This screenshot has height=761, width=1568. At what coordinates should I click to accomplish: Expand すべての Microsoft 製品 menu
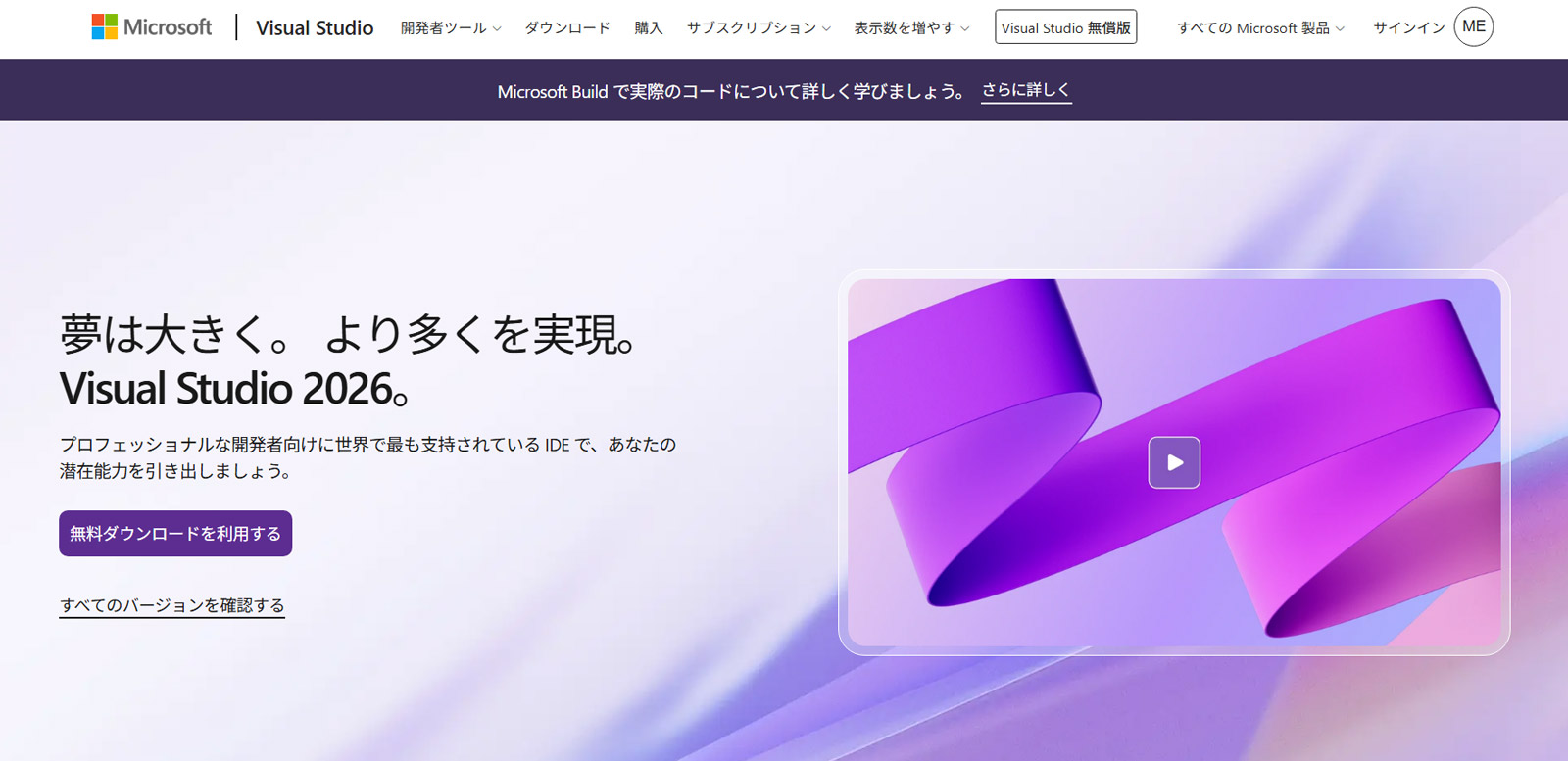(1260, 28)
